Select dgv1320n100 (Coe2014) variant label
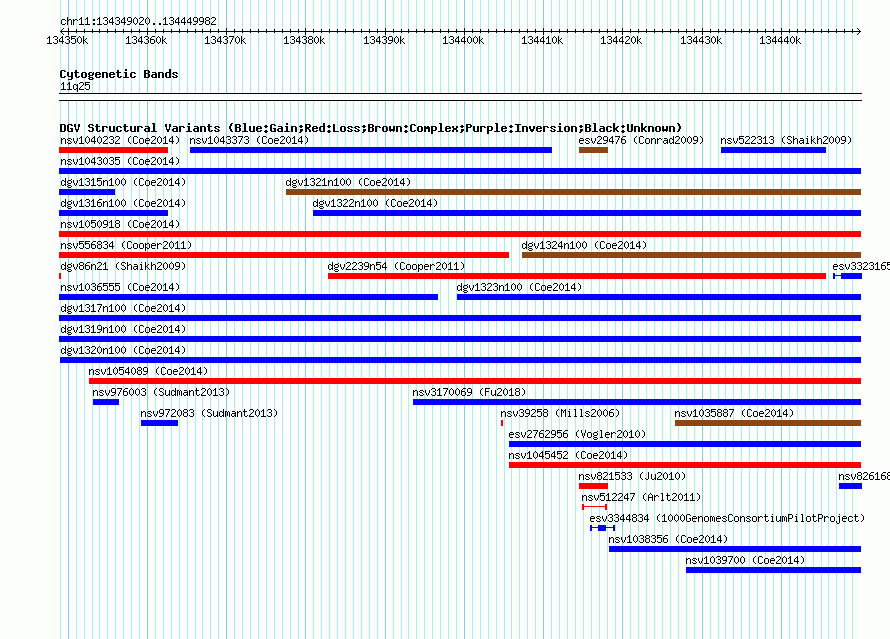 pyautogui.click(x=123, y=350)
